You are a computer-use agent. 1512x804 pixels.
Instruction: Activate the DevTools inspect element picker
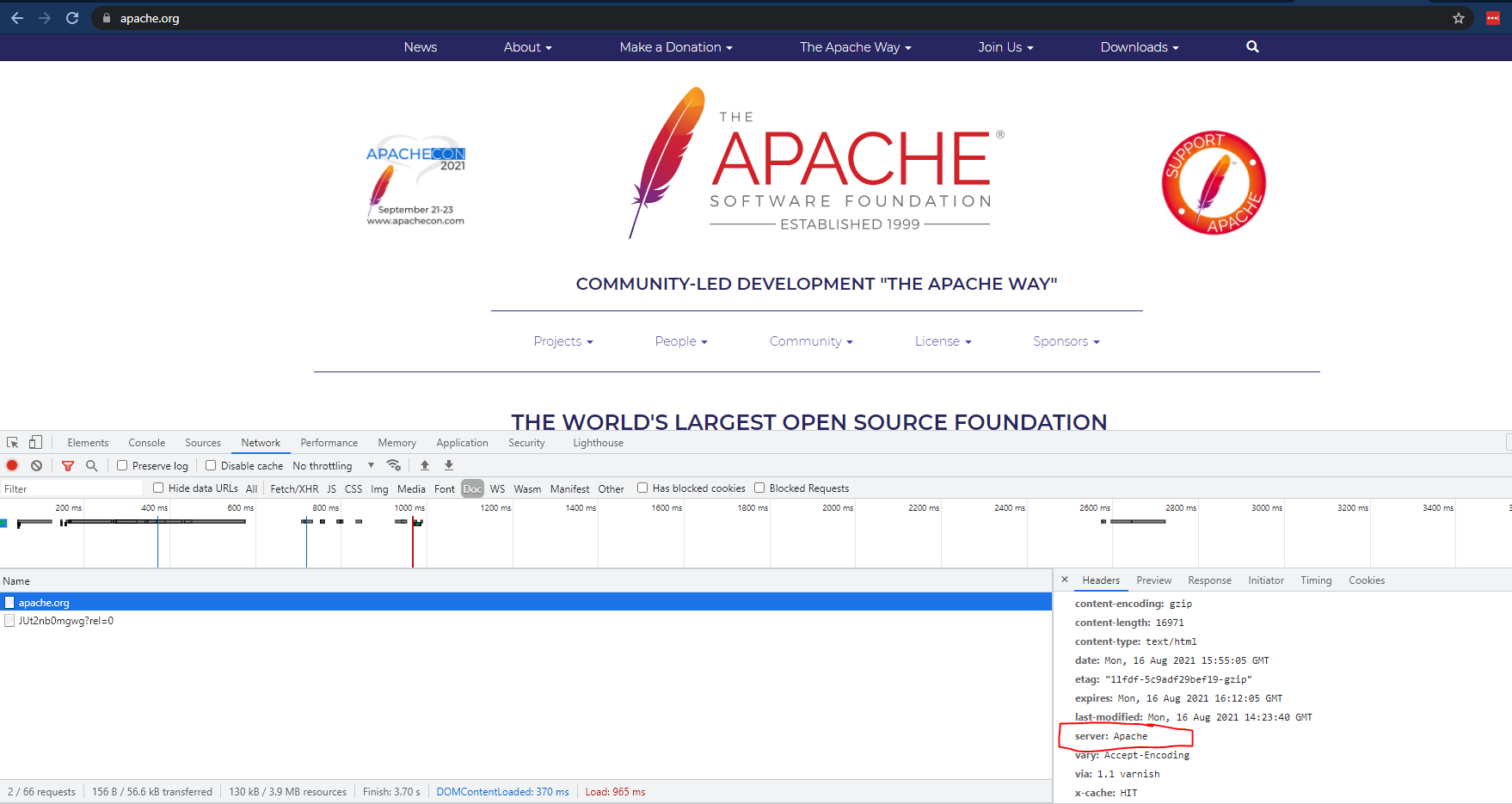click(x=13, y=442)
